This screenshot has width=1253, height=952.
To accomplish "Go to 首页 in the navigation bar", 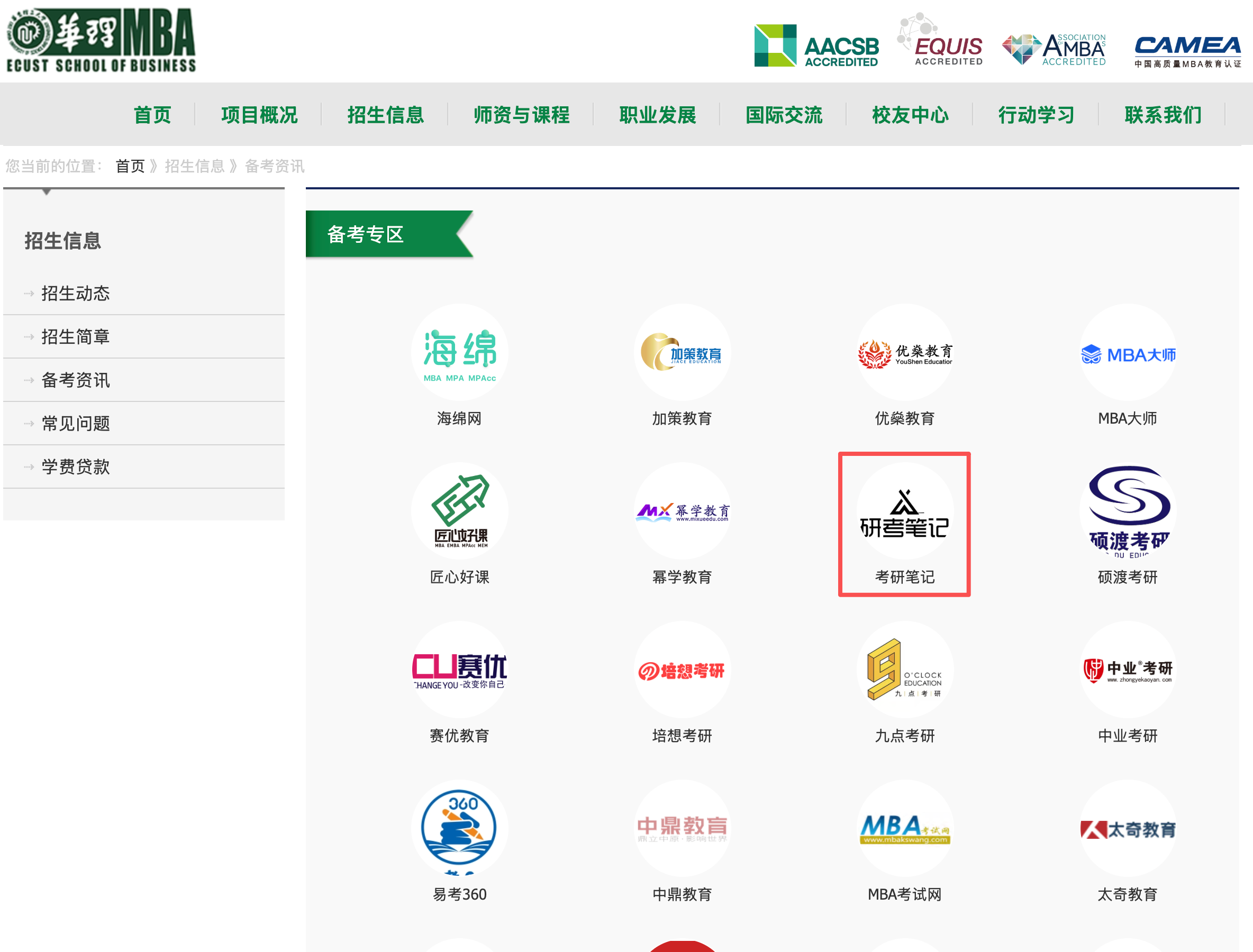I will tap(152, 115).
